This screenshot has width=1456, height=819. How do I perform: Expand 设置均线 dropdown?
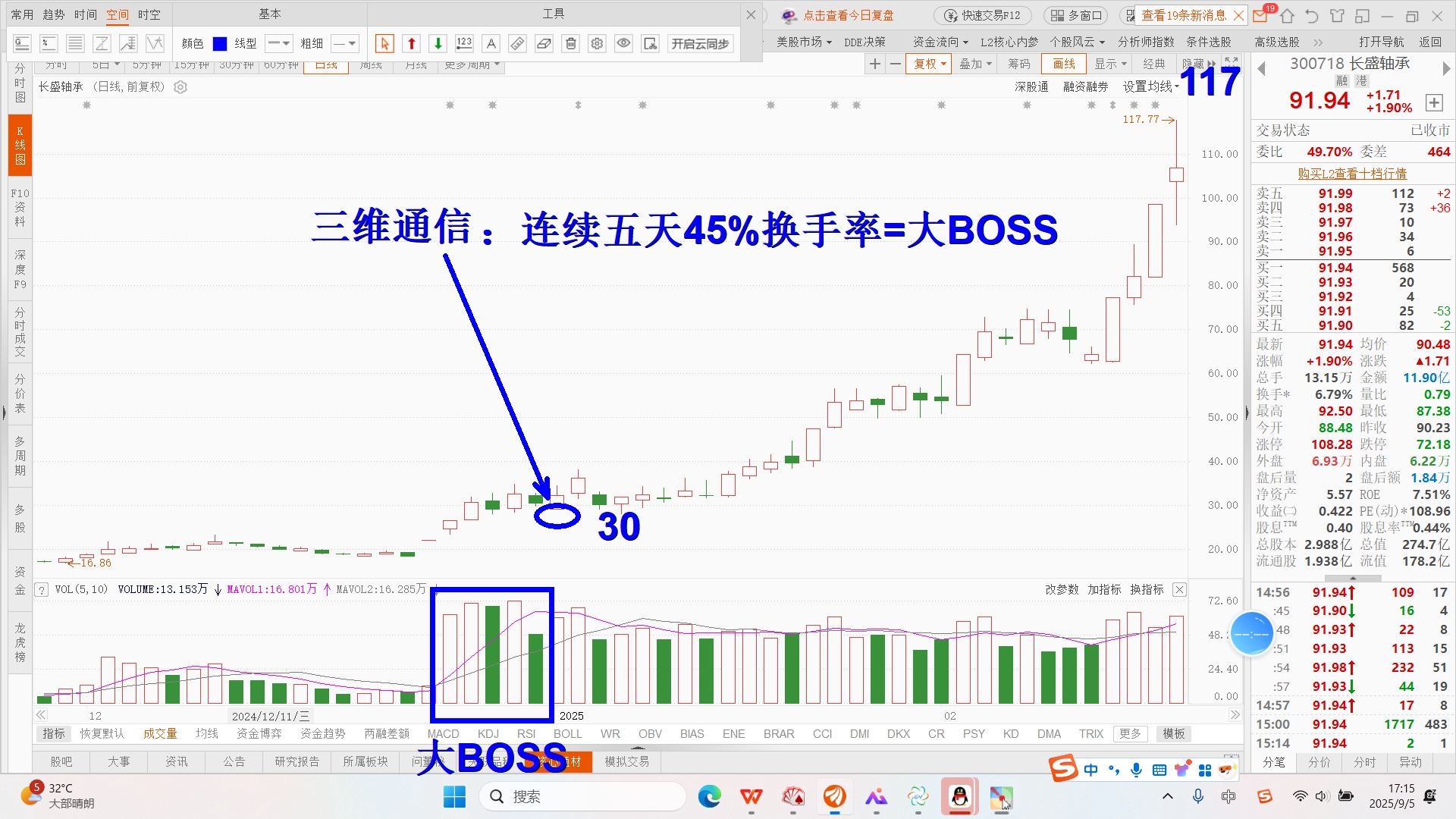pyautogui.click(x=1150, y=87)
